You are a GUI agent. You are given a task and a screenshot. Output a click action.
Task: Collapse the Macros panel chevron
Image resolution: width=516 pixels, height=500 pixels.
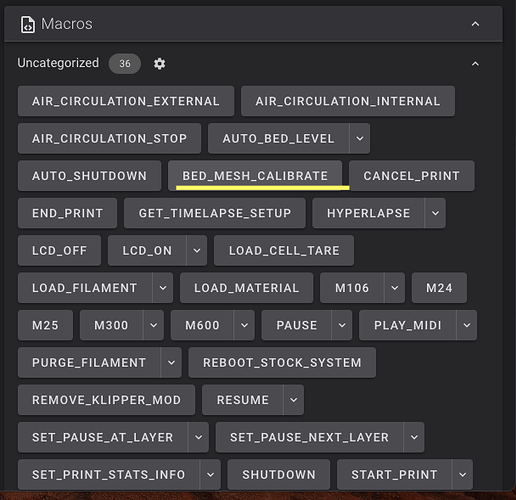475,24
